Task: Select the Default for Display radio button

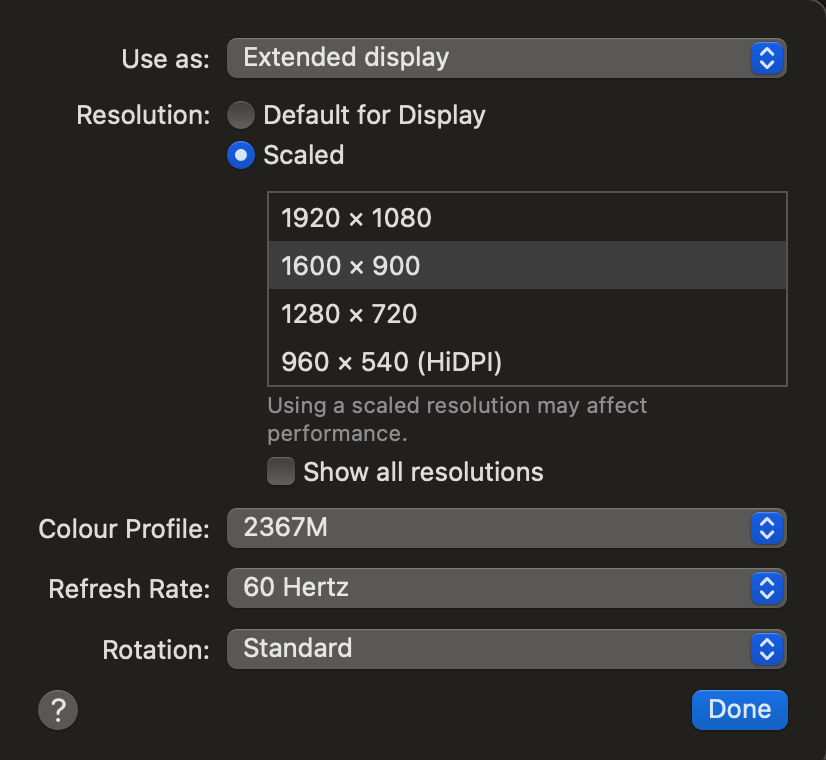Action: point(241,115)
